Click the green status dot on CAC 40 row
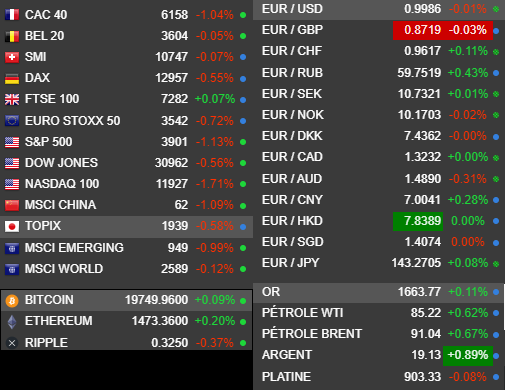This screenshot has height=390, width=505. coord(243,15)
